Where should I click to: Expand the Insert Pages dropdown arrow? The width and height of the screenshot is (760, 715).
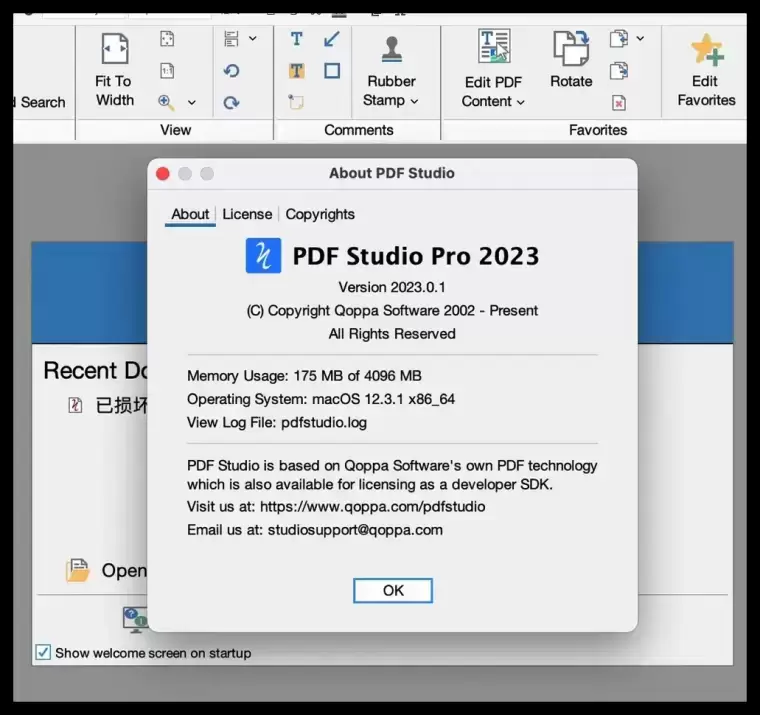coord(640,38)
